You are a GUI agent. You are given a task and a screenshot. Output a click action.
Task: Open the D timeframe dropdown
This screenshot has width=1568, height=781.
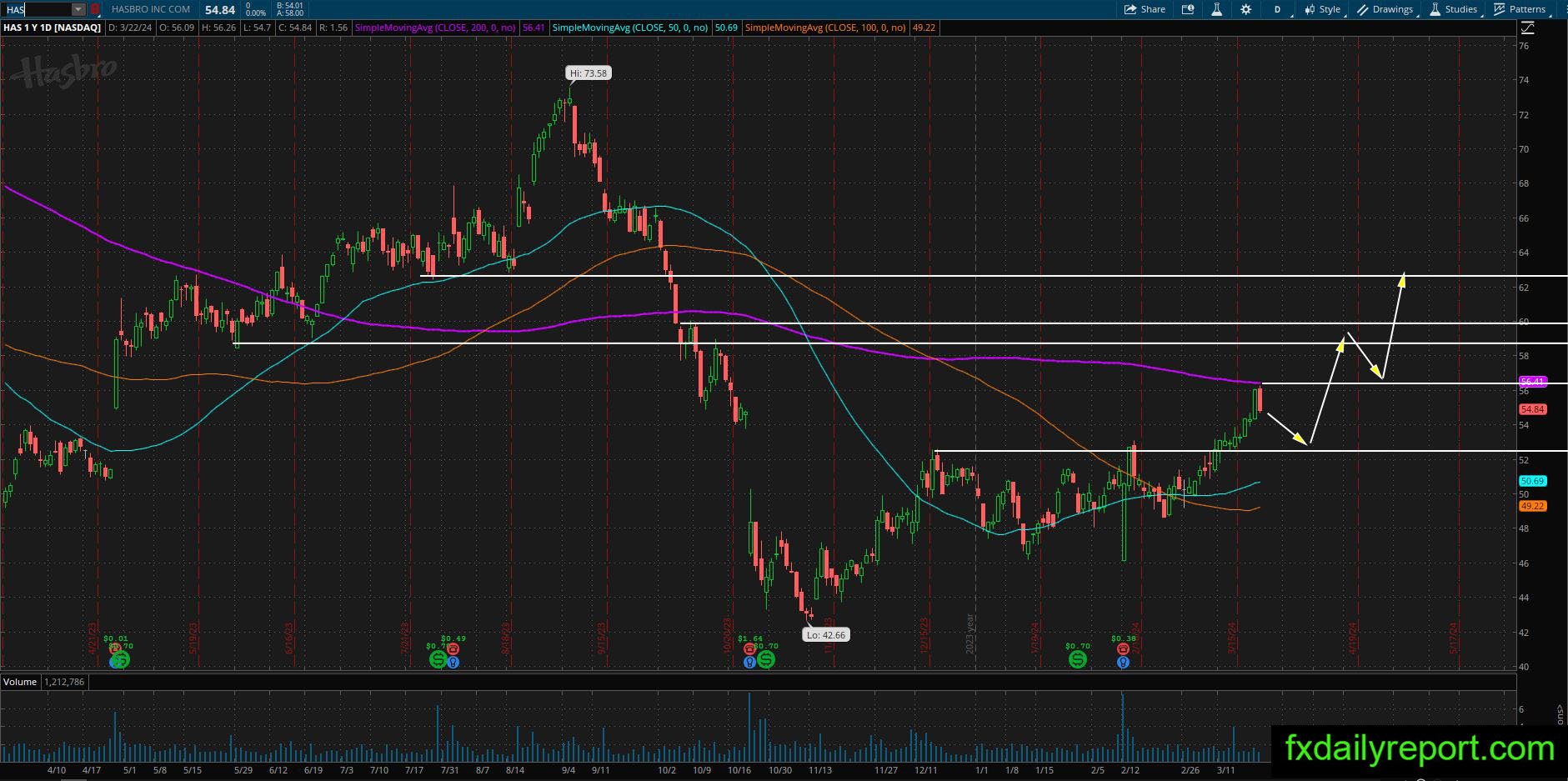(x=1277, y=9)
